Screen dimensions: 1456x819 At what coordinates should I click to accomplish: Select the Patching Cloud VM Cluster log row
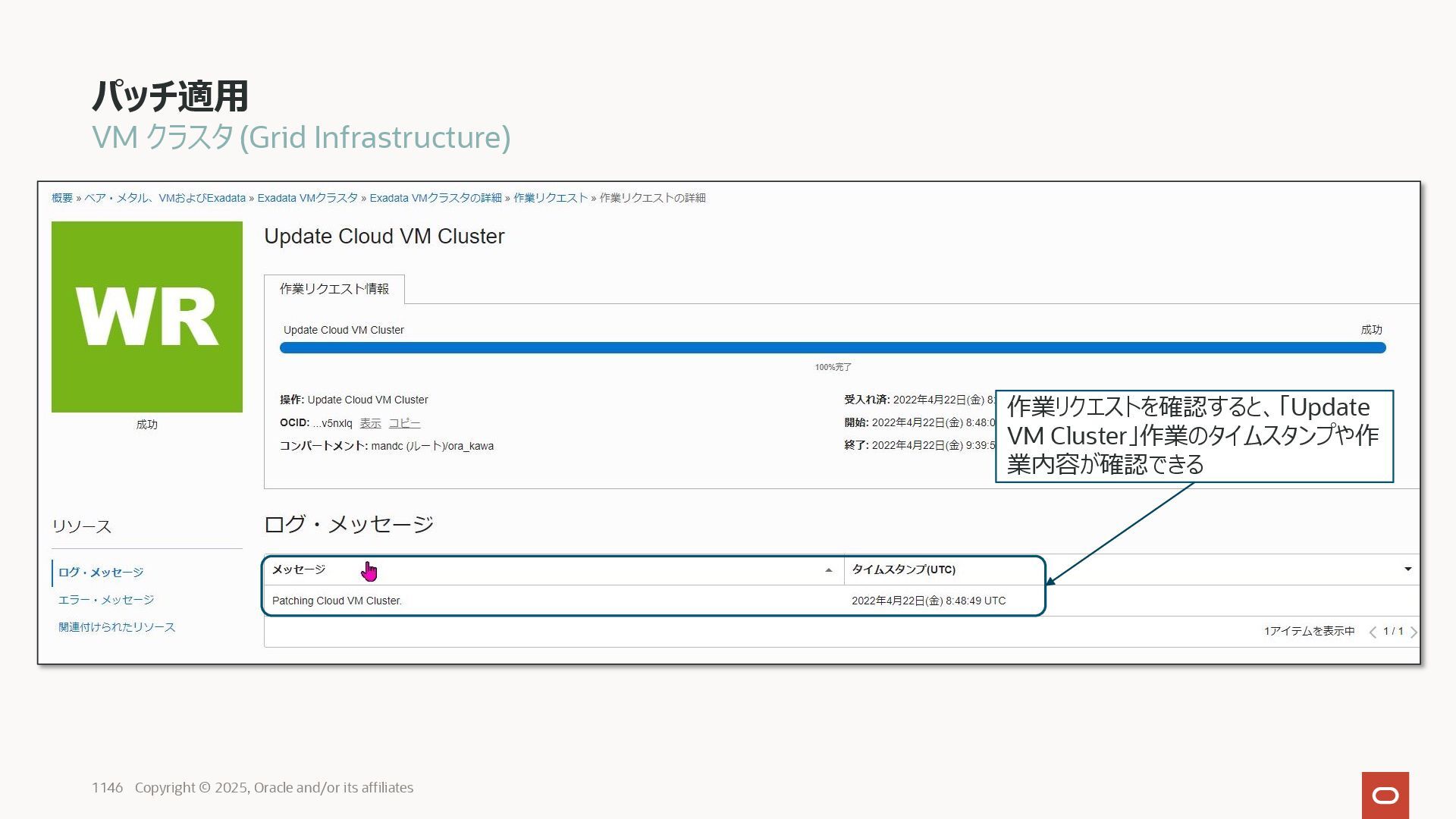pos(337,601)
